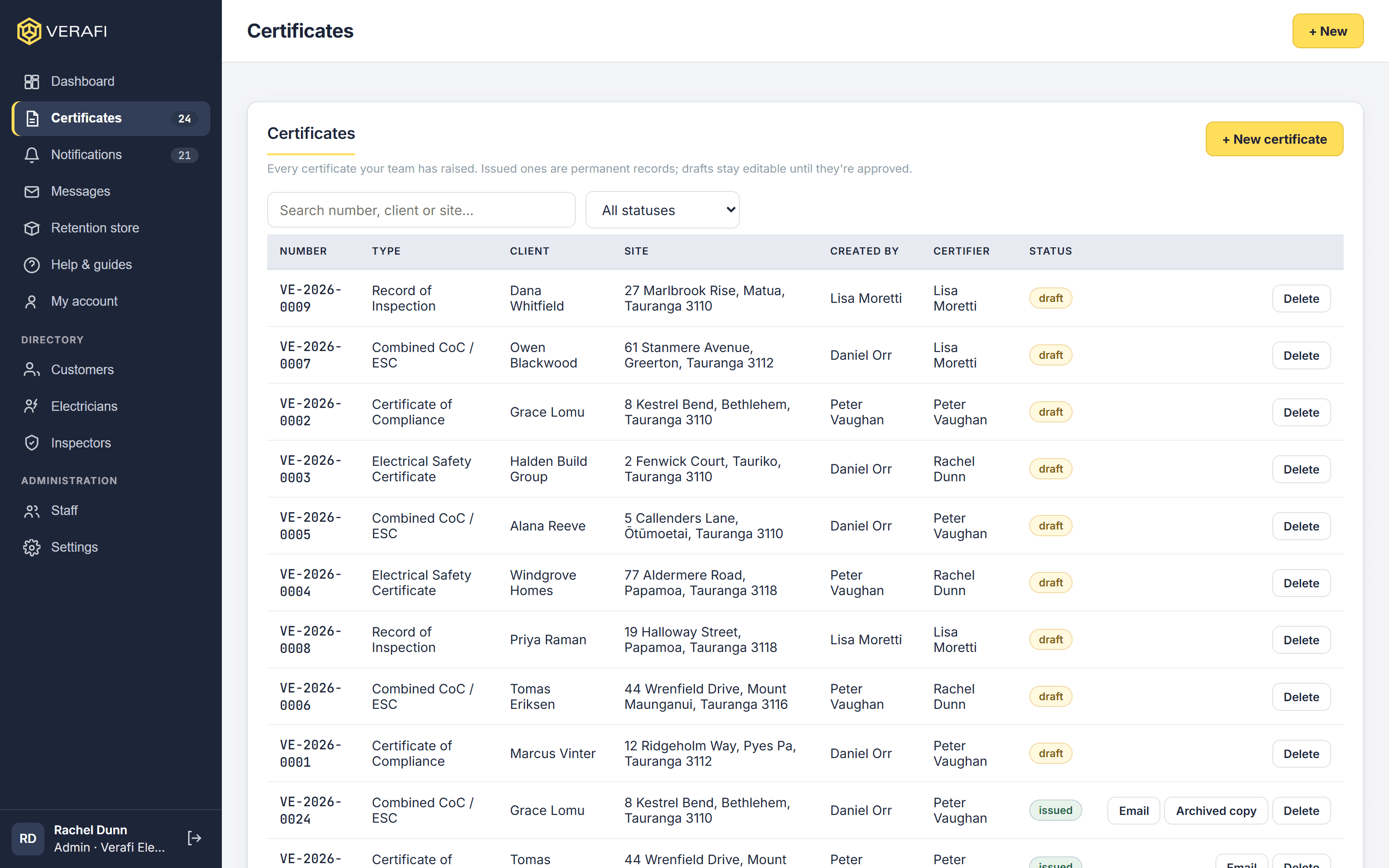Click the CERTIFIER column header
1389x868 pixels.
pyautogui.click(x=961, y=251)
